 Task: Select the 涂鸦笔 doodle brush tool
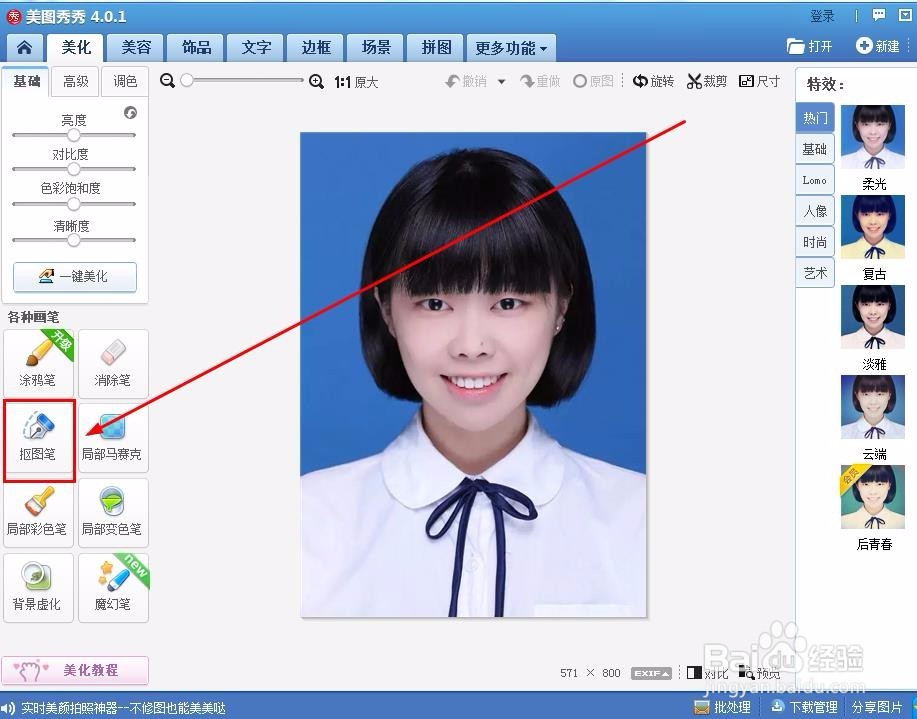38,362
